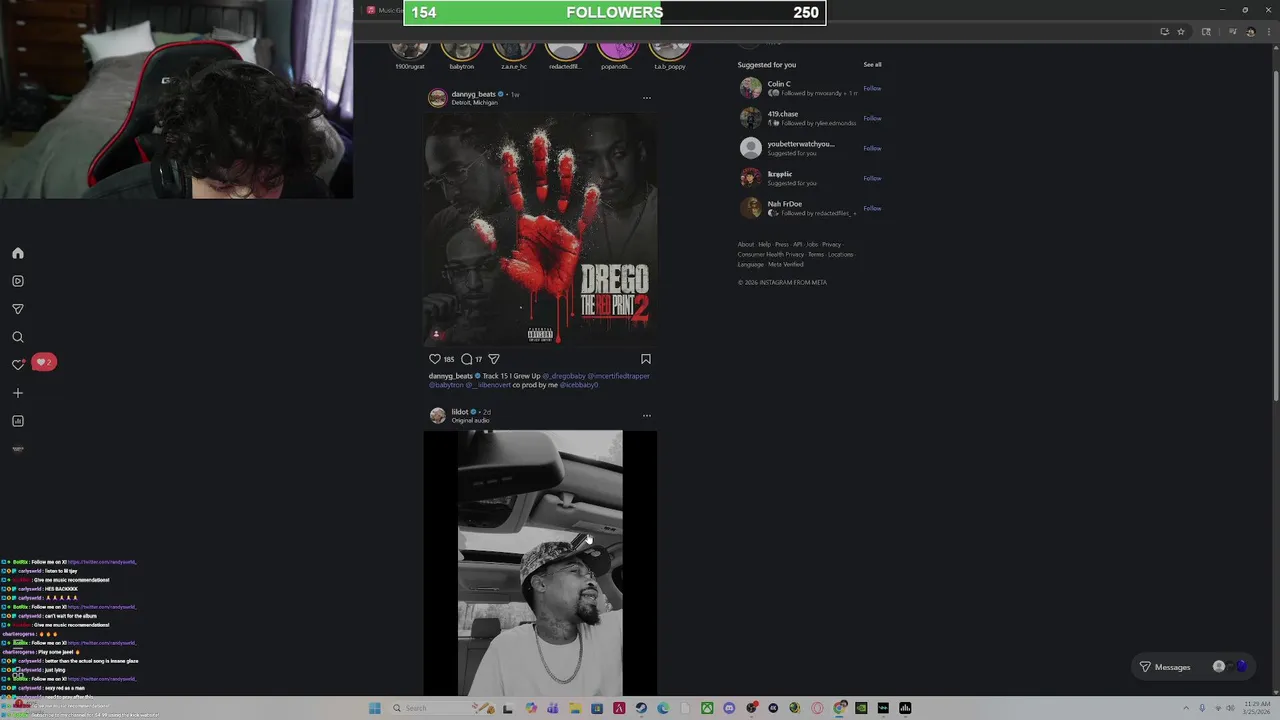Open the Locations footer link
This screenshot has width=1280, height=720.
click(841, 254)
